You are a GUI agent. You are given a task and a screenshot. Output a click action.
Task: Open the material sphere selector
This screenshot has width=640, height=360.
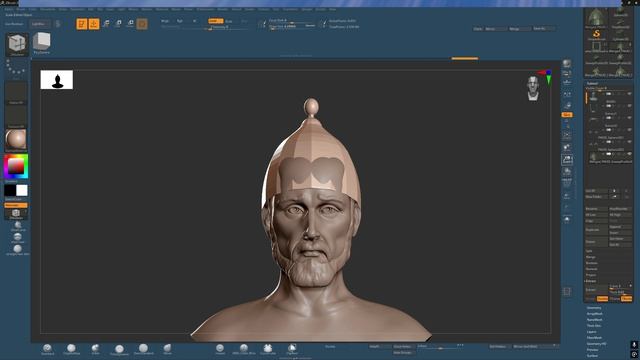click(16, 140)
